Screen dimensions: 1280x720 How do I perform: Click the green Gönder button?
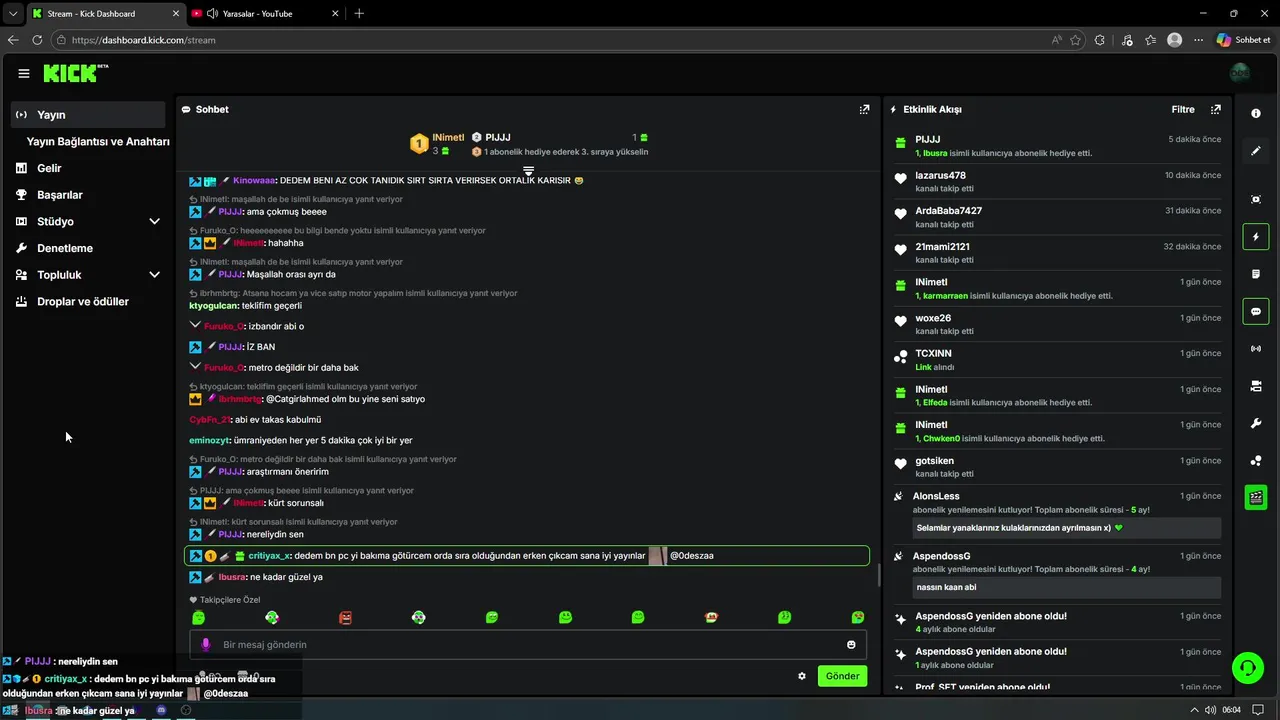coord(842,676)
